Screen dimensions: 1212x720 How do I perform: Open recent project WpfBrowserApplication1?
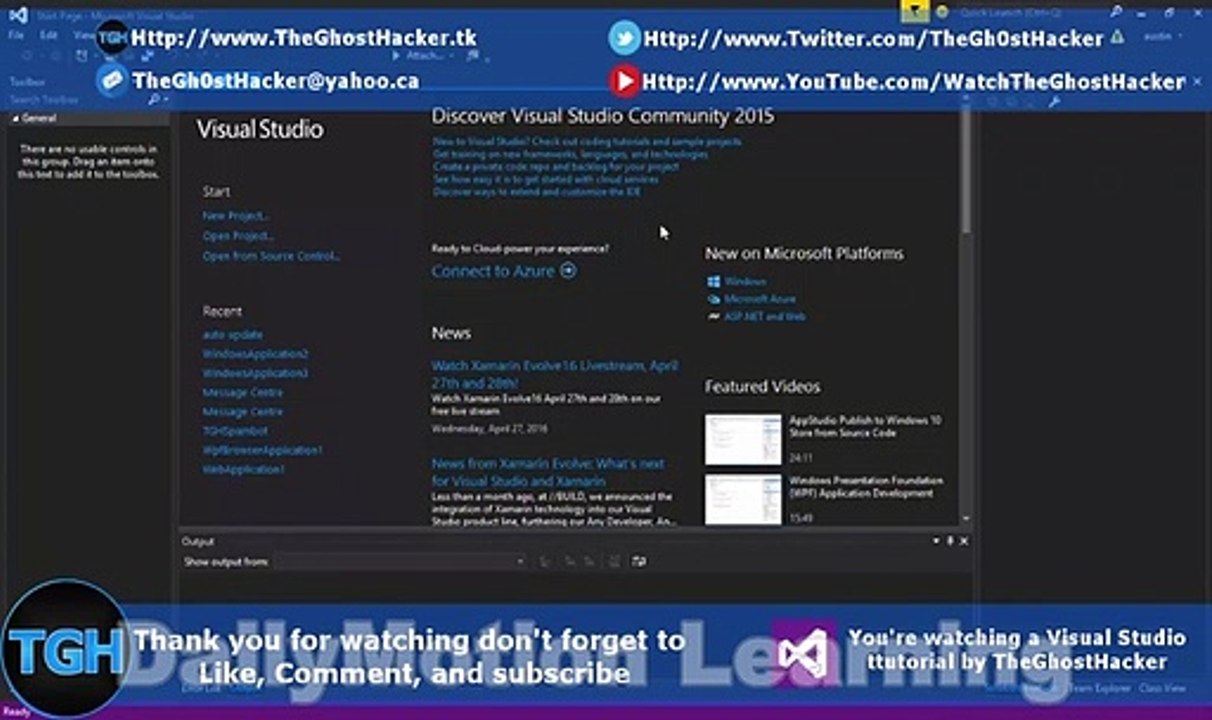click(x=262, y=450)
